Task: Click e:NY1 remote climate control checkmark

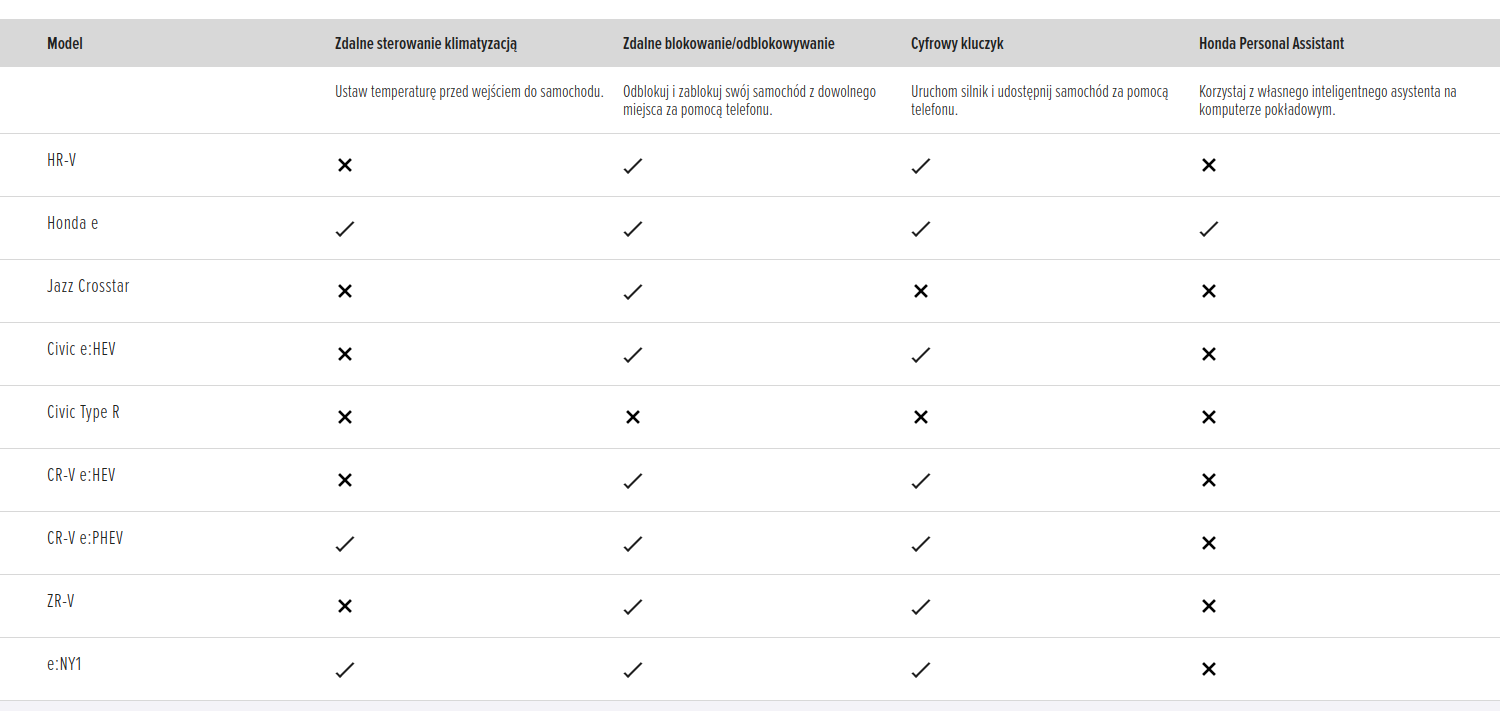Action: (345, 670)
